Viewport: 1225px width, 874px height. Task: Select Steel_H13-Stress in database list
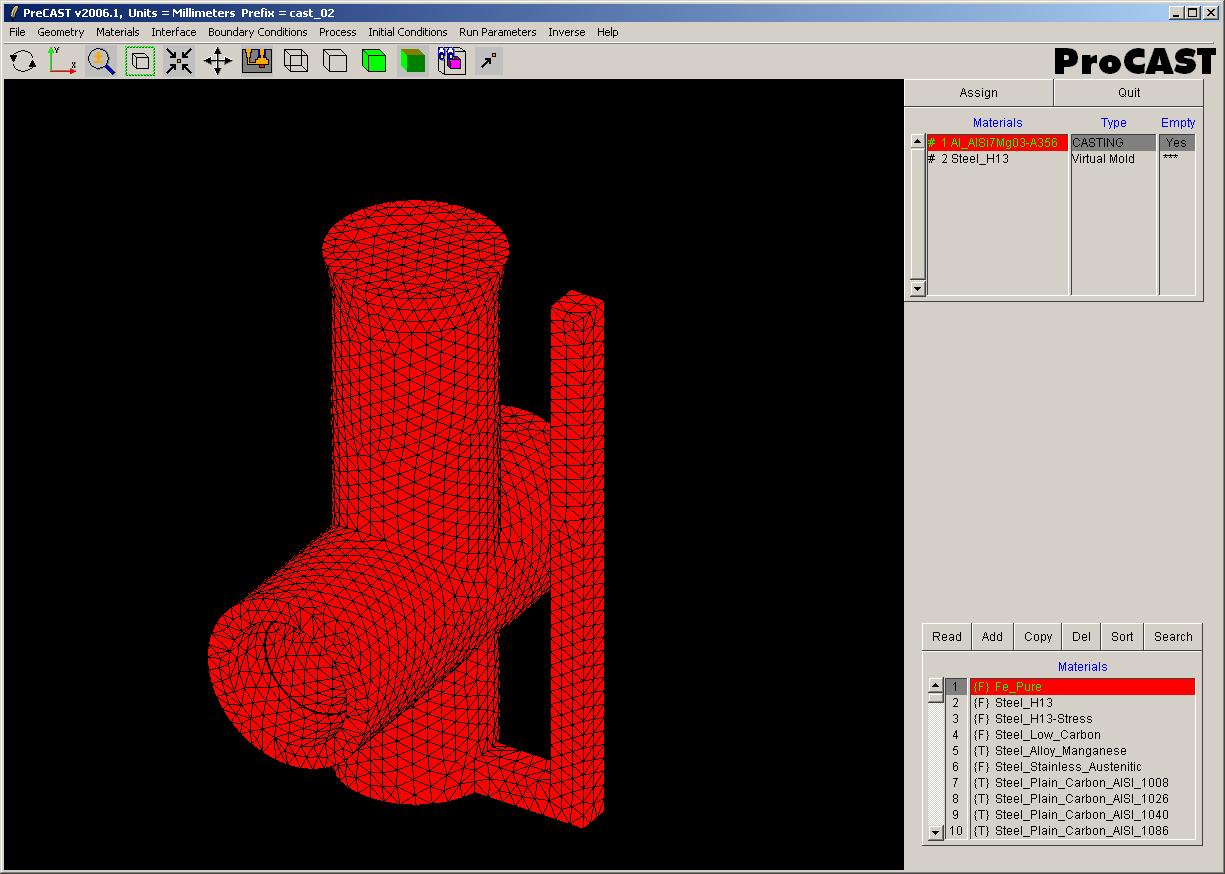[x=1082, y=719]
